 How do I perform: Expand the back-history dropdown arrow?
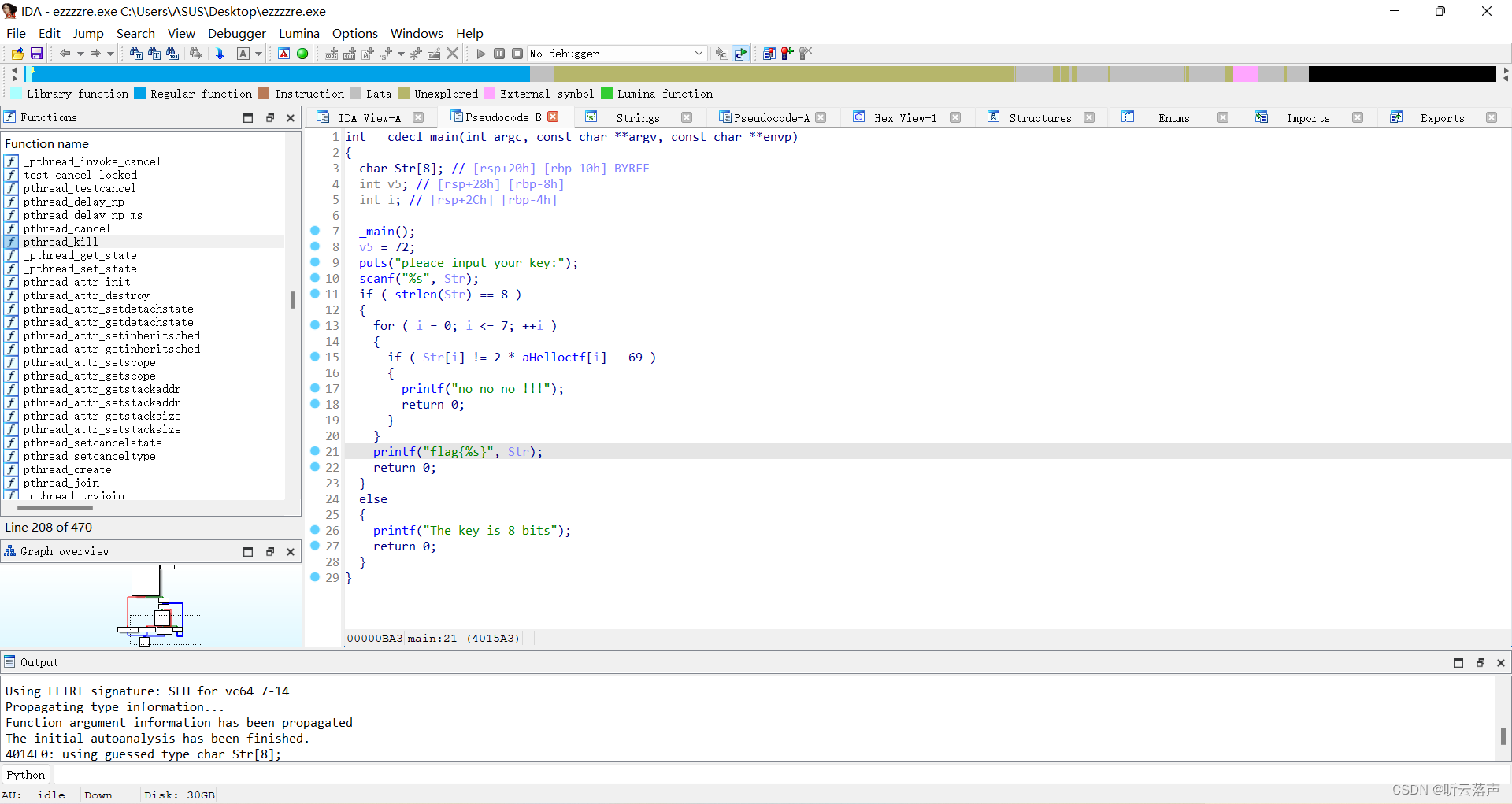click(80, 54)
